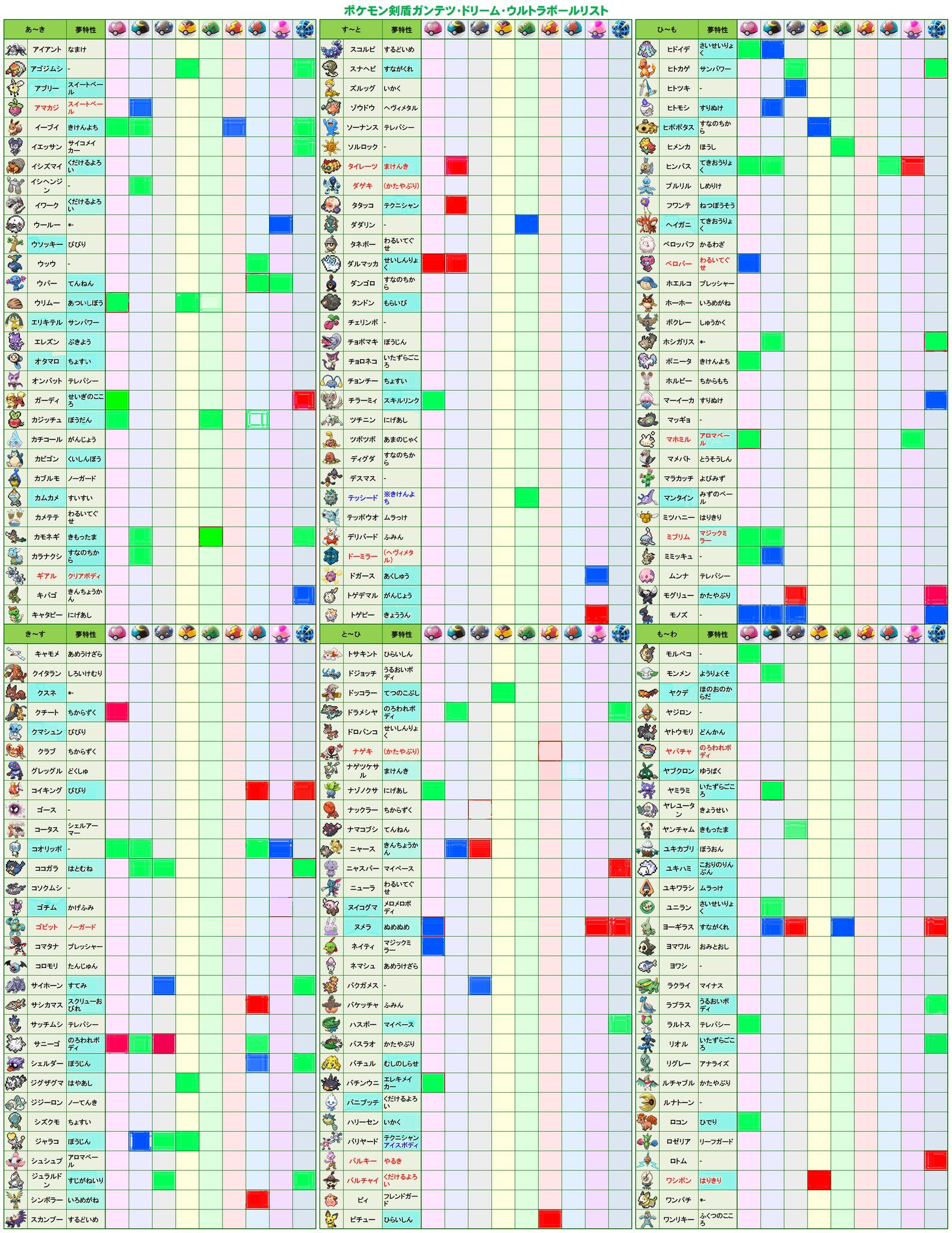The height and width of the screenshot is (1233, 952).
Task: Click the blue テッシード name text
Action: (x=363, y=498)
